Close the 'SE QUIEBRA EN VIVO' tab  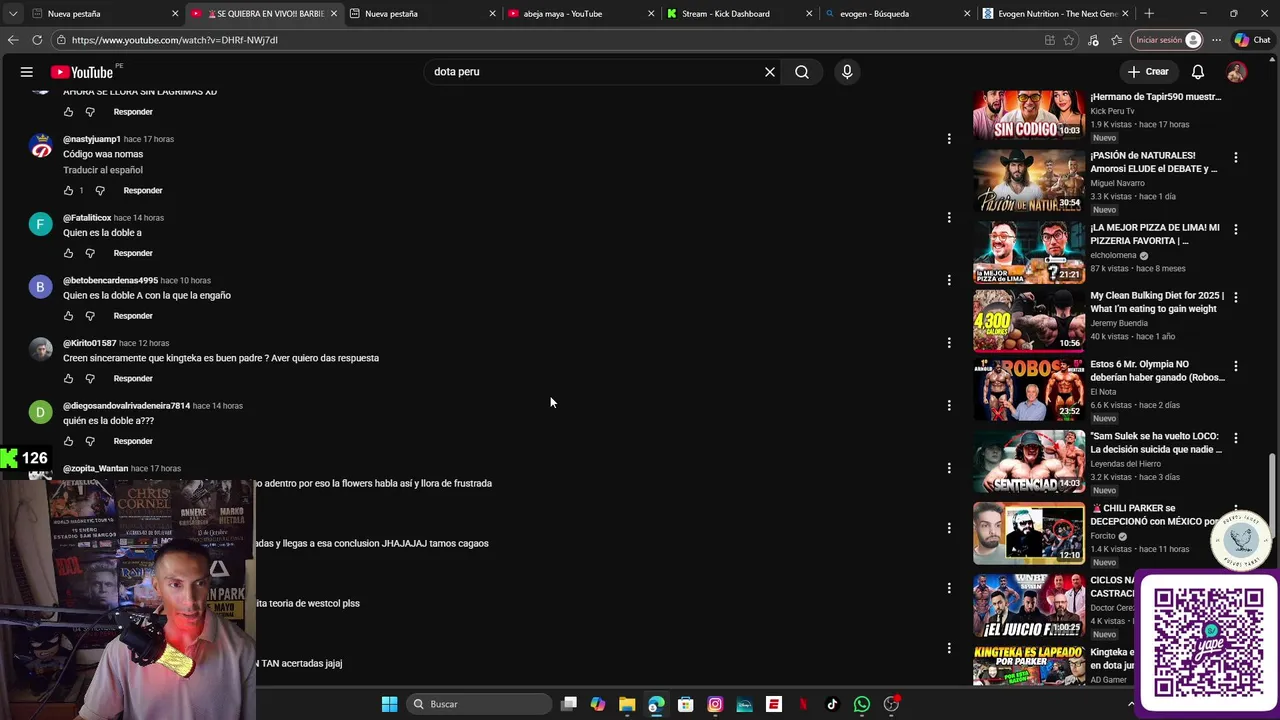click(x=334, y=14)
